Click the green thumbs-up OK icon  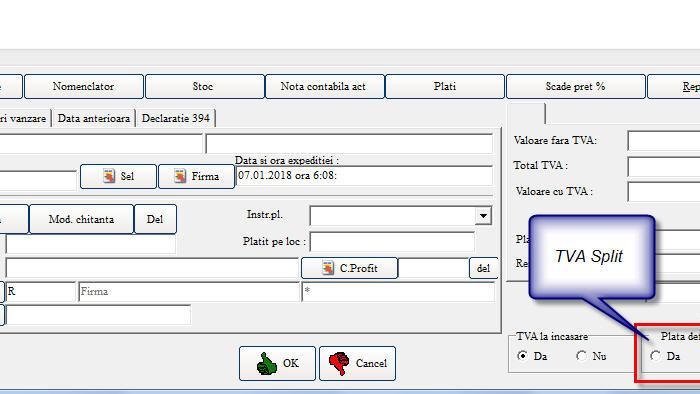[267, 364]
